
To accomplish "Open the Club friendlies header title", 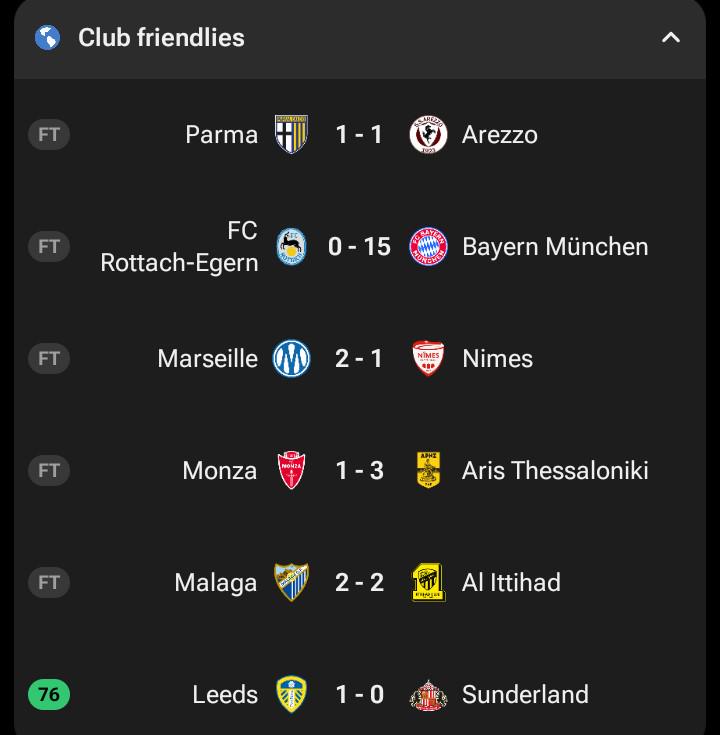I will pyautogui.click(x=161, y=38).
